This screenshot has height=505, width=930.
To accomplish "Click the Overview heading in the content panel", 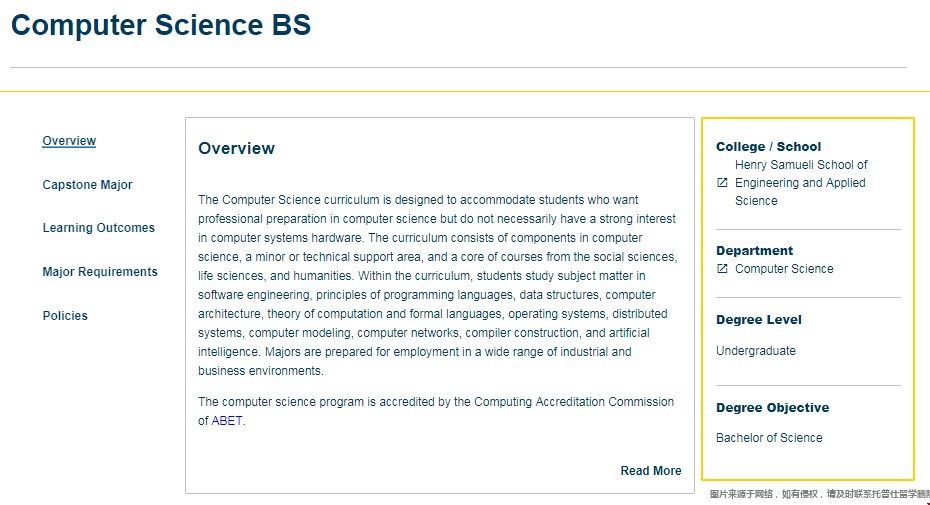I will 236,149.
